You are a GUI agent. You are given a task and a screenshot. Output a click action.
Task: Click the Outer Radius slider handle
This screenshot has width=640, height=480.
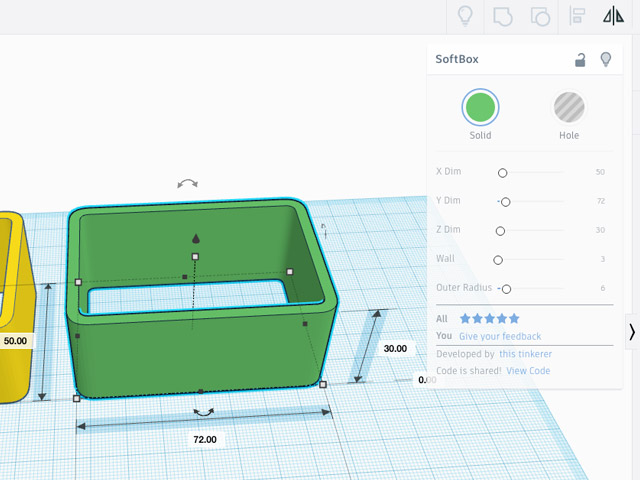(x=506, y=289)
